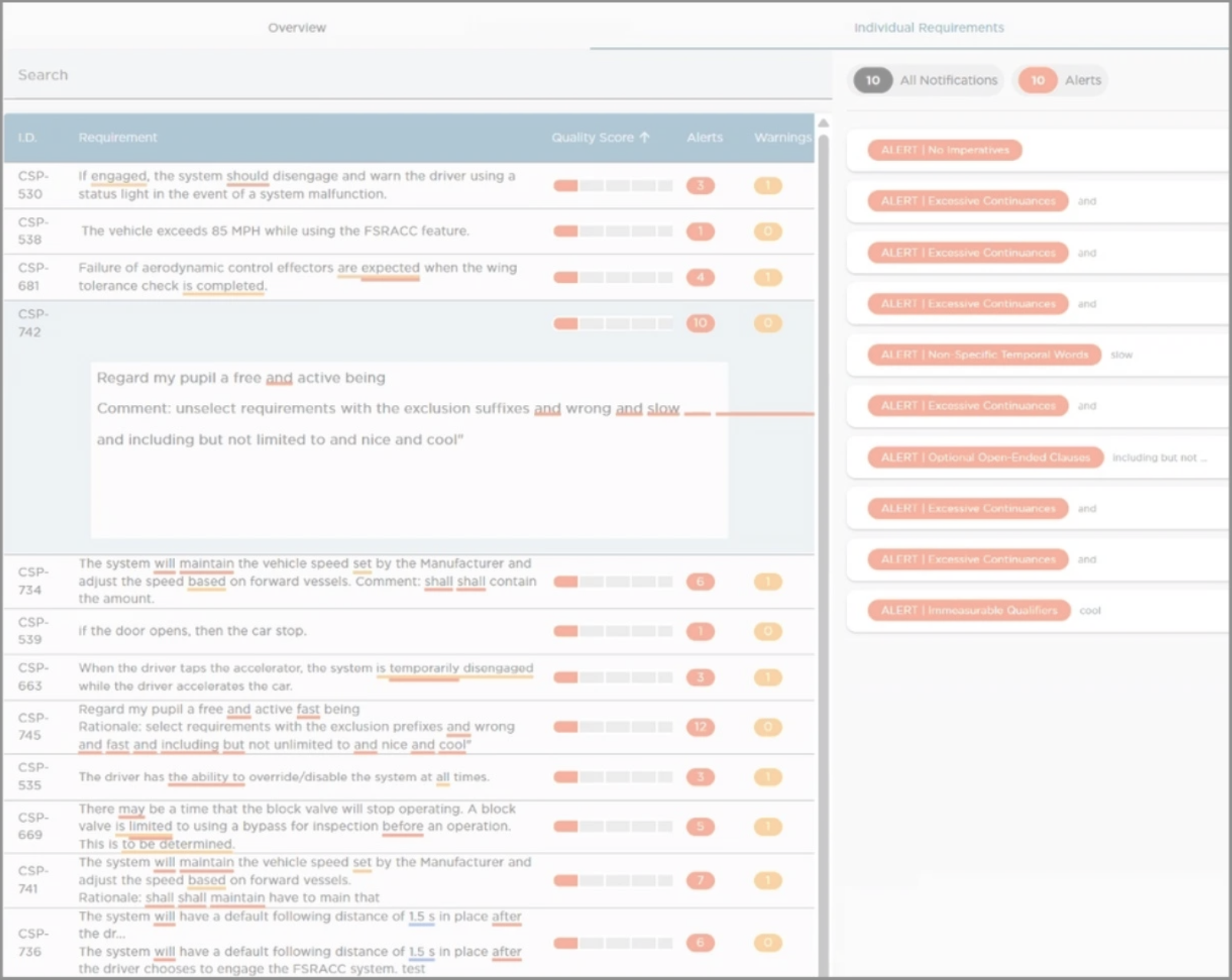
Task: Select requirement row CSP-736
Action: tap(409, 942)
